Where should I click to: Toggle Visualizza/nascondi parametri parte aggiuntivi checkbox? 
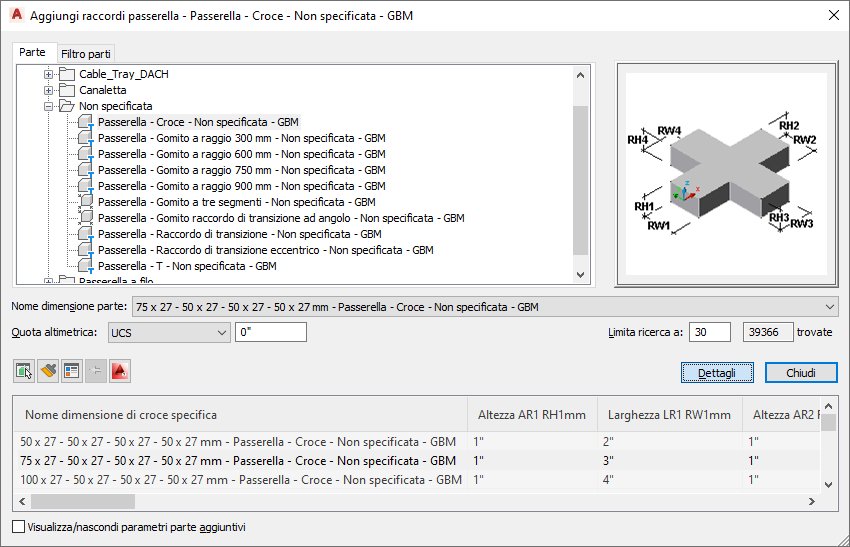click(18, 526)
